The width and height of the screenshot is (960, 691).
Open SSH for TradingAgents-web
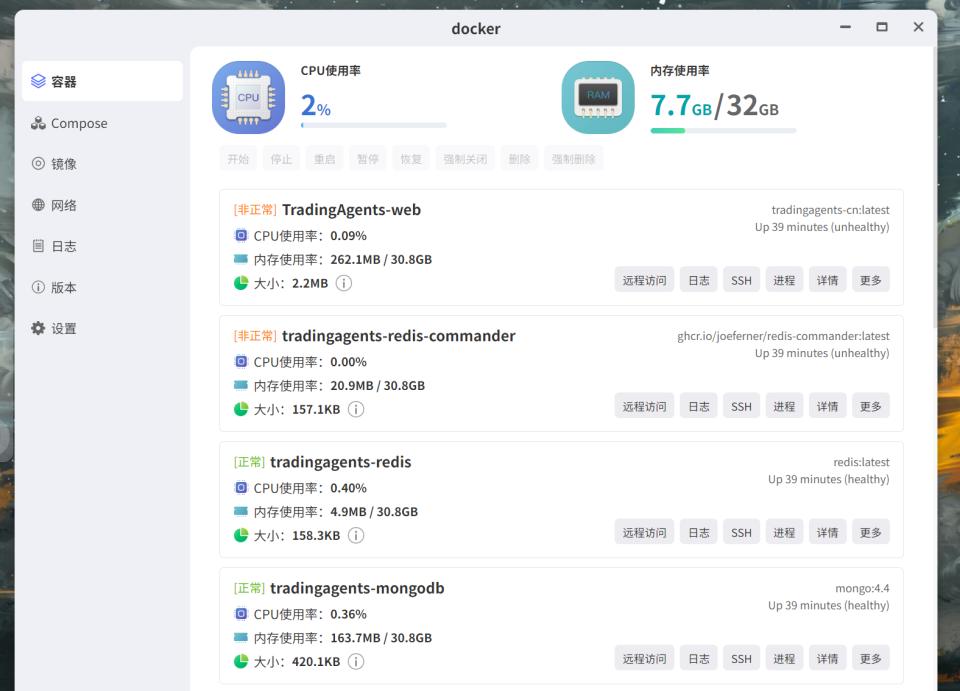(741, 280)
